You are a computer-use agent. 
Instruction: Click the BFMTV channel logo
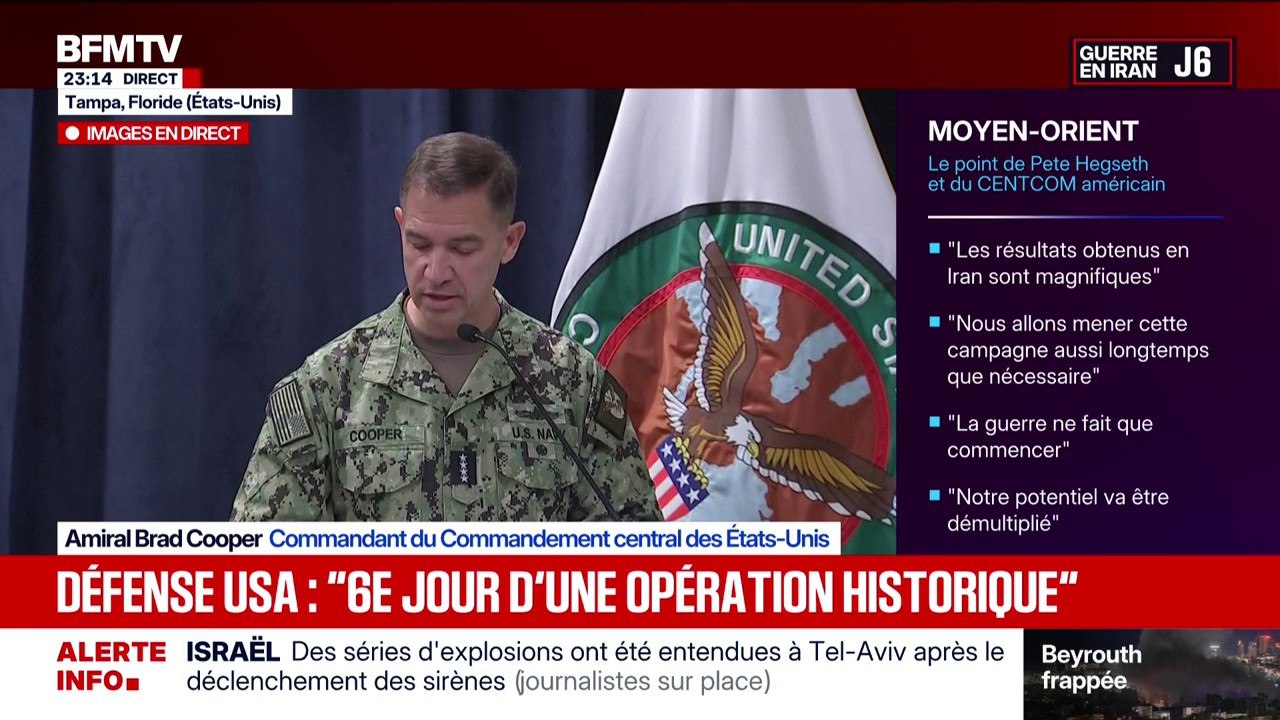(x=119, y=49)
